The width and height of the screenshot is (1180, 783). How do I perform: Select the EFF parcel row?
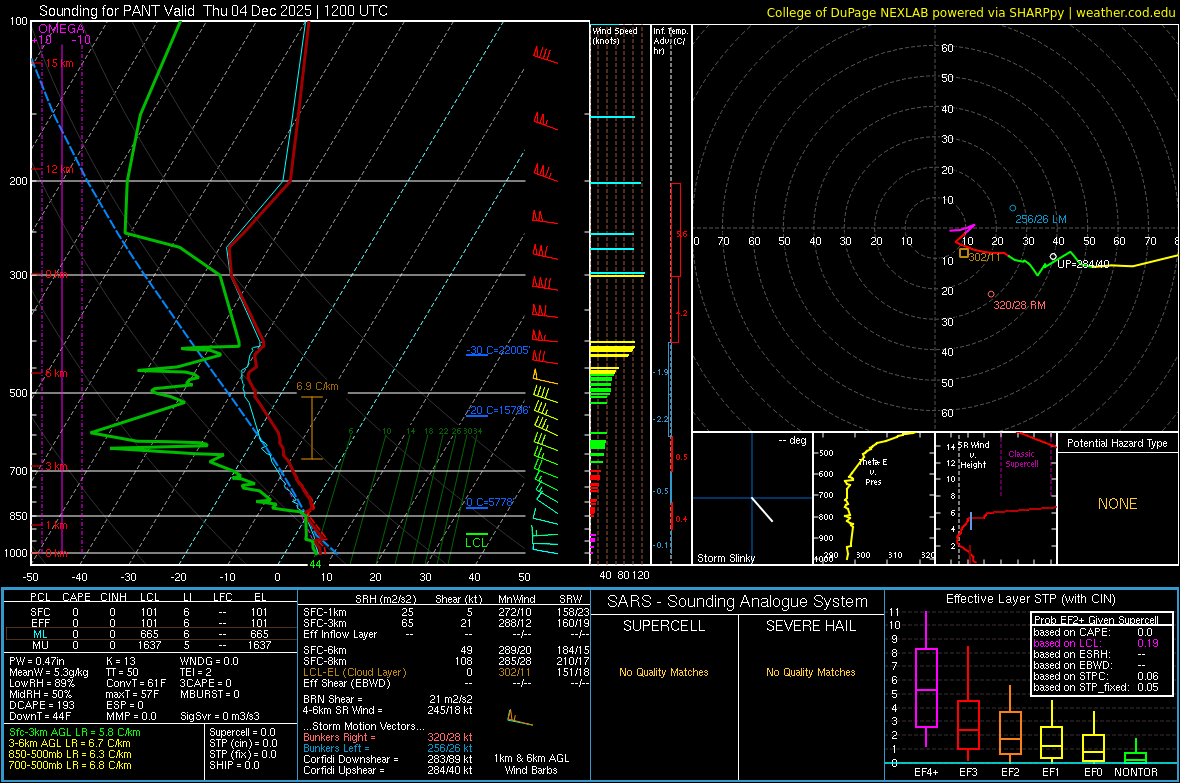point(151,623)
